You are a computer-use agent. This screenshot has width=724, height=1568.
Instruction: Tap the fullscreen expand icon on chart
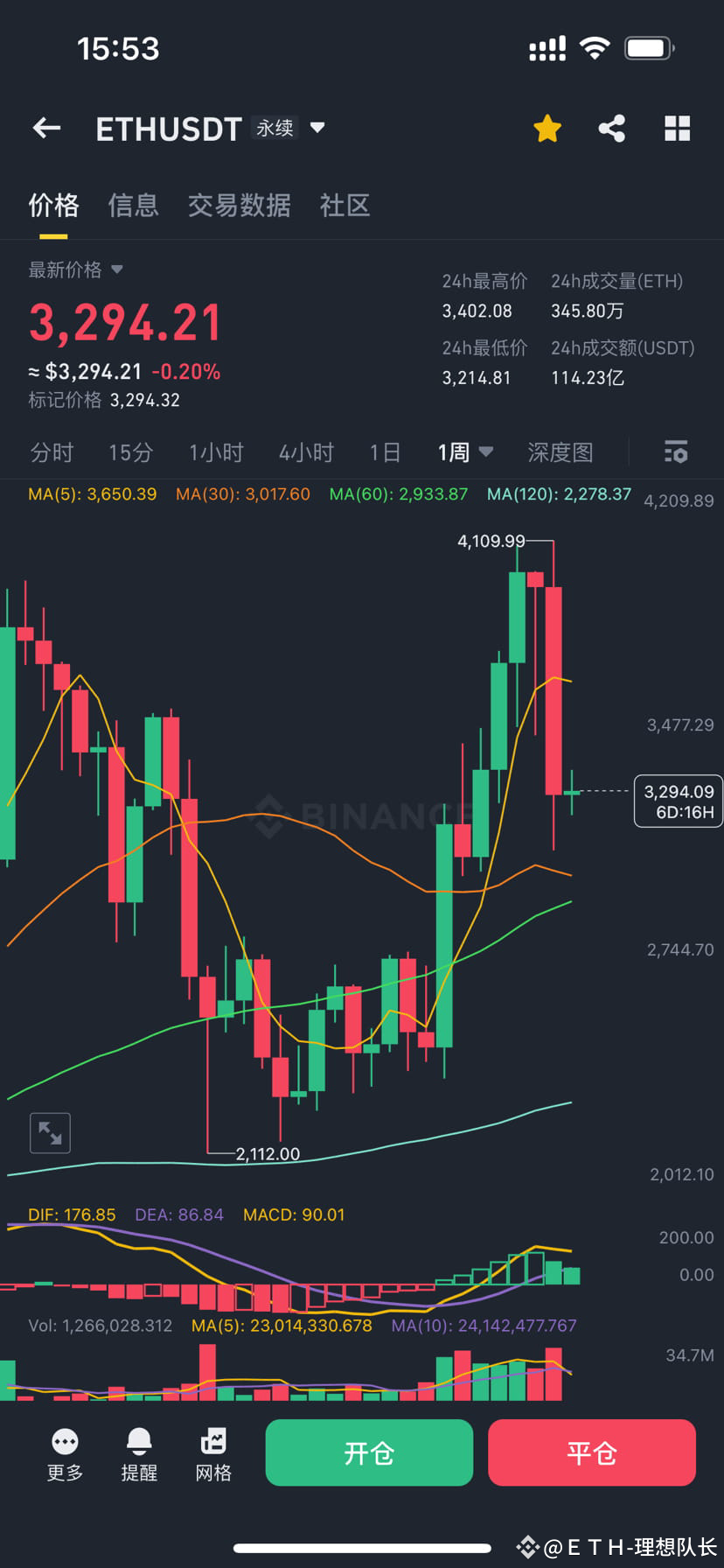pos(50,1132)
